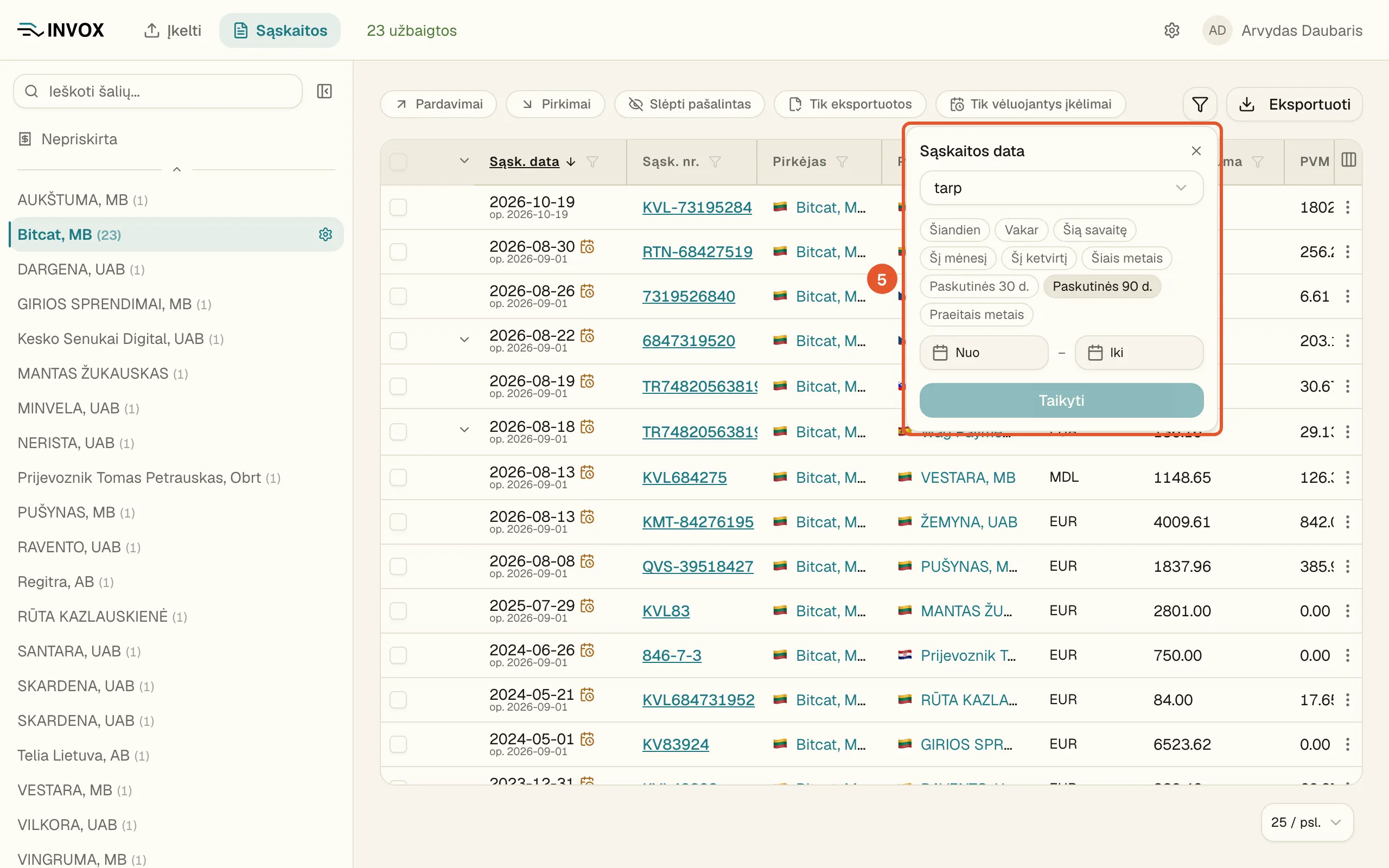Open invoice link KVL-73195284

click(x=697, y=207)
